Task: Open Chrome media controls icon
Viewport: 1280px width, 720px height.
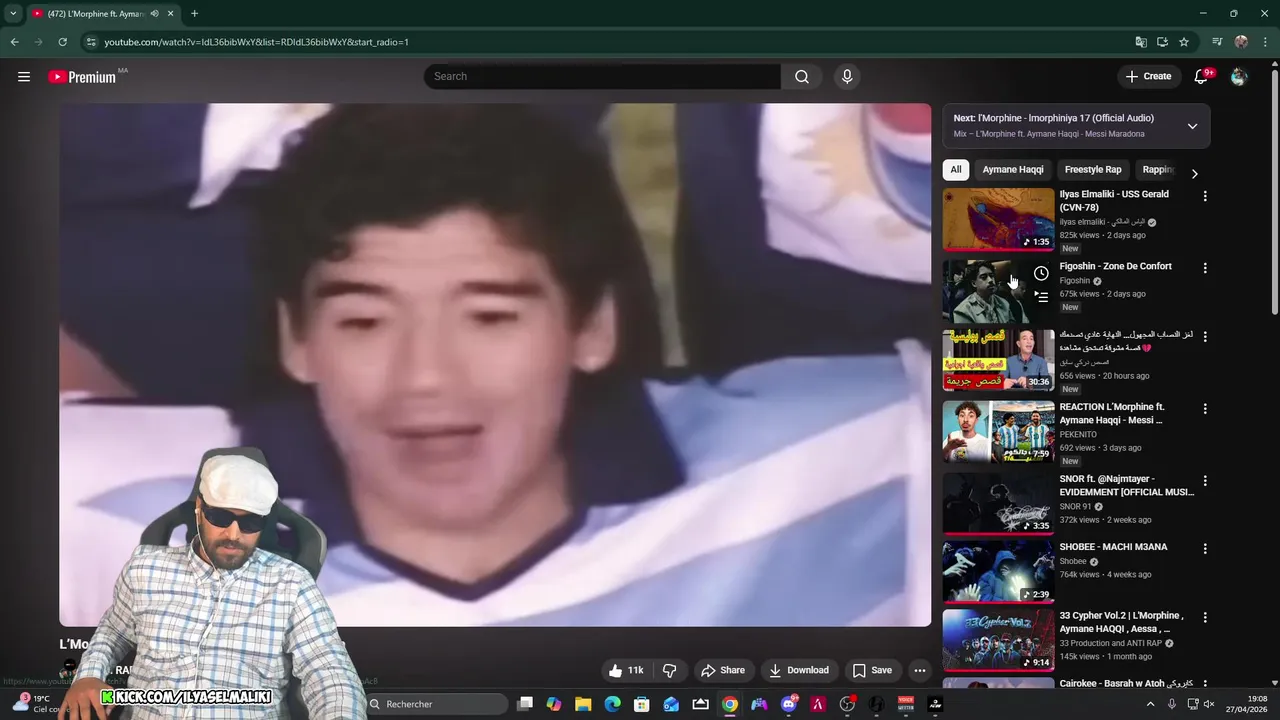Action: tap(1217, 42)
